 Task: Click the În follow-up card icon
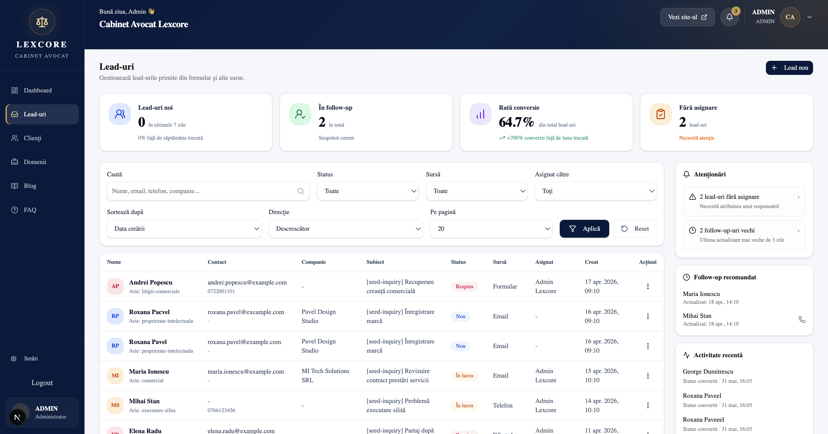[x=300, y=114]
